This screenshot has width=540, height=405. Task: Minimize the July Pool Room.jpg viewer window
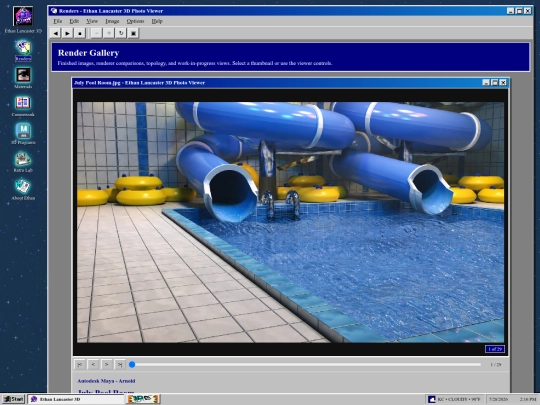pos(486,83)
